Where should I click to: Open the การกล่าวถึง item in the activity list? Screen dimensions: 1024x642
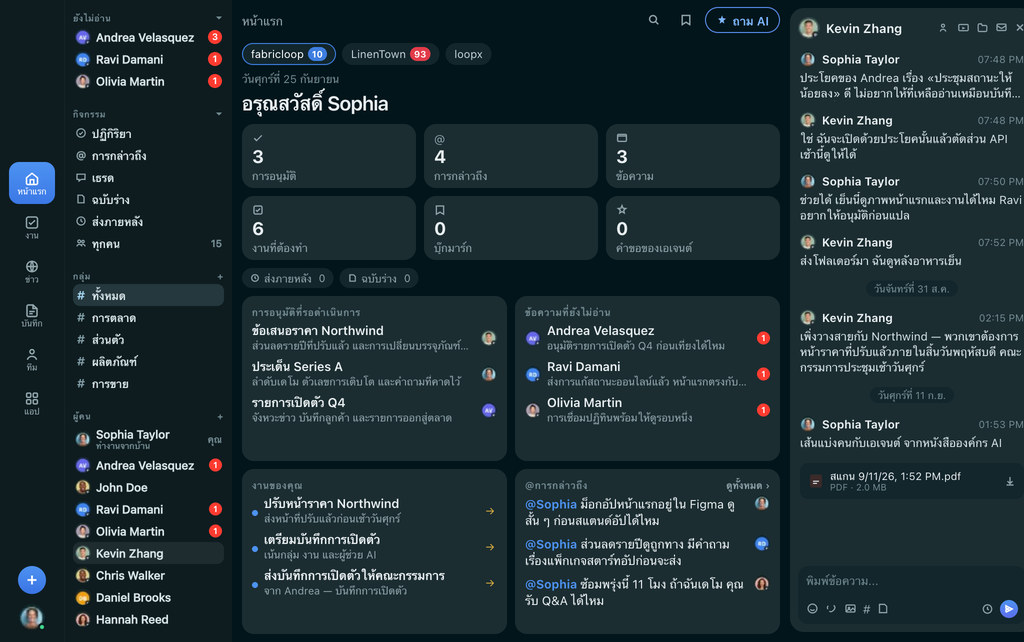pyautogui.click(x=148, y=155)
